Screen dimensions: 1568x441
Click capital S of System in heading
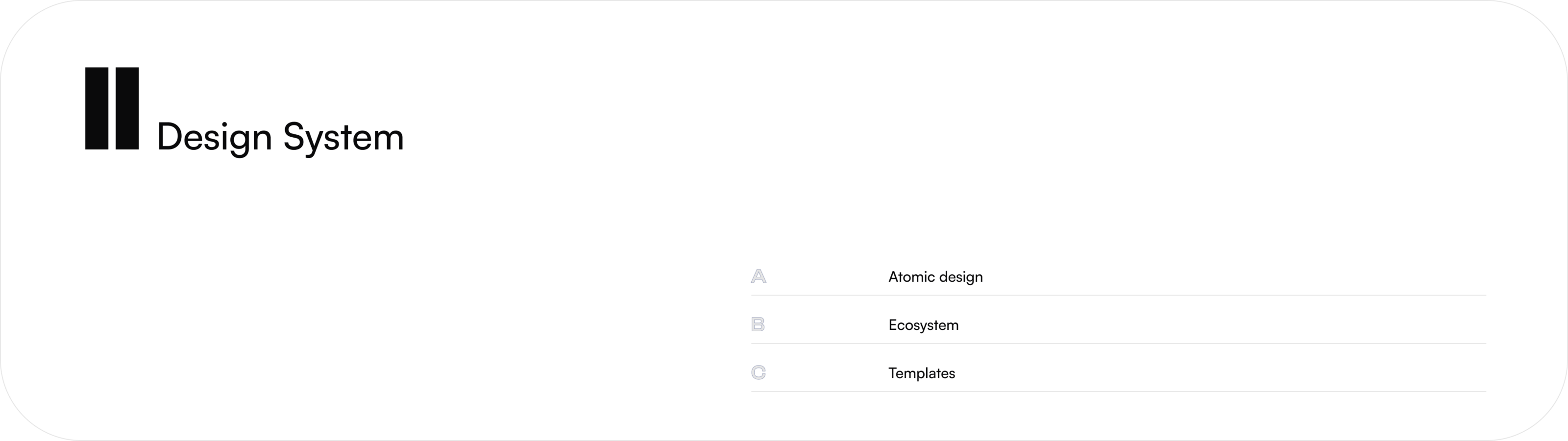[x=294, y=137]
